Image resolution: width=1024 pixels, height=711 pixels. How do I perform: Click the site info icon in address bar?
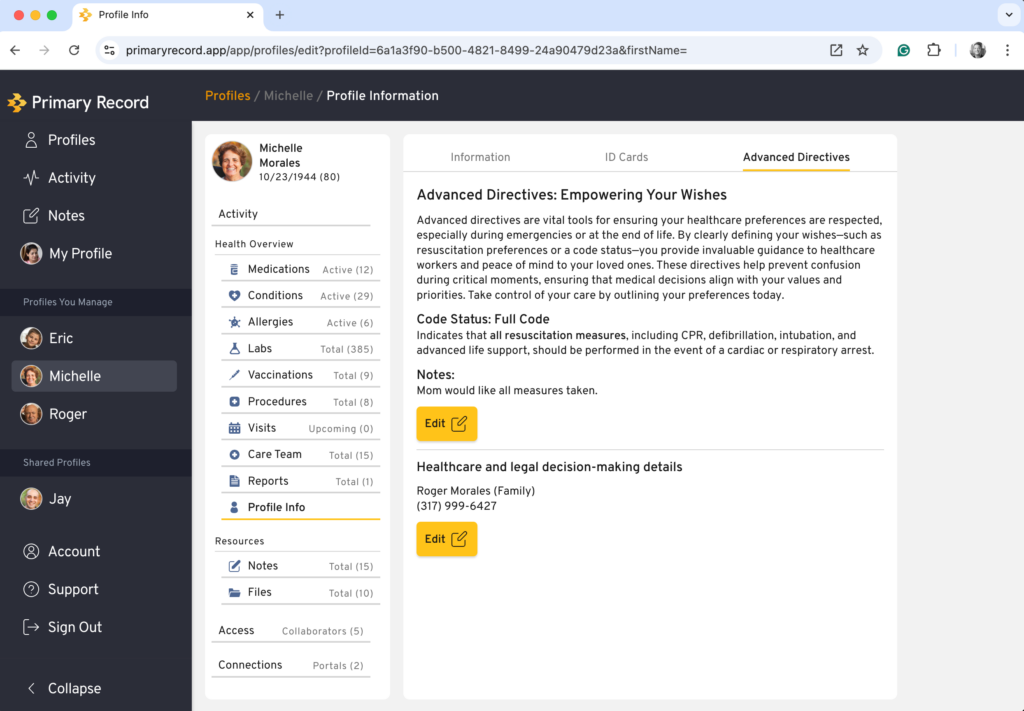point(109,50)
